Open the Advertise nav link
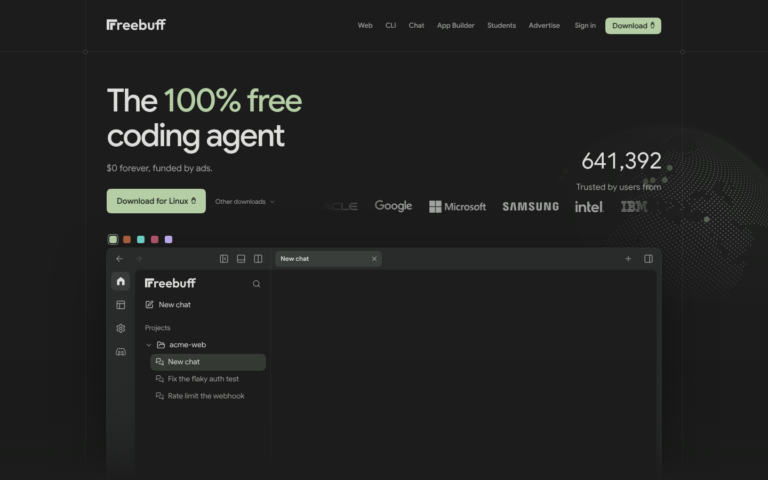Viewport: 768px width, 480px height. pos(544,25)
